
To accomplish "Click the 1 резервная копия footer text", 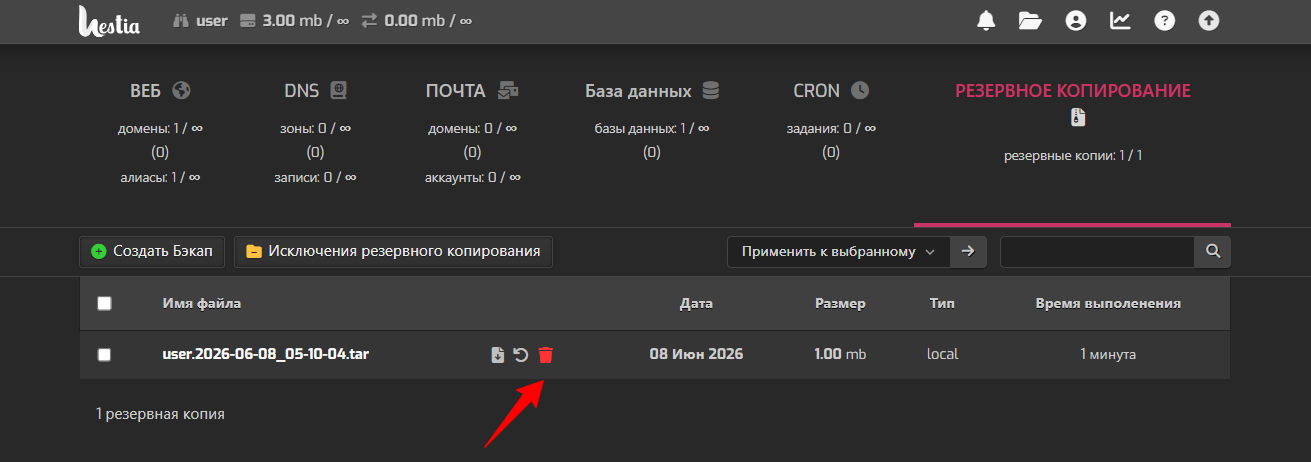I will tap(160, 414).
